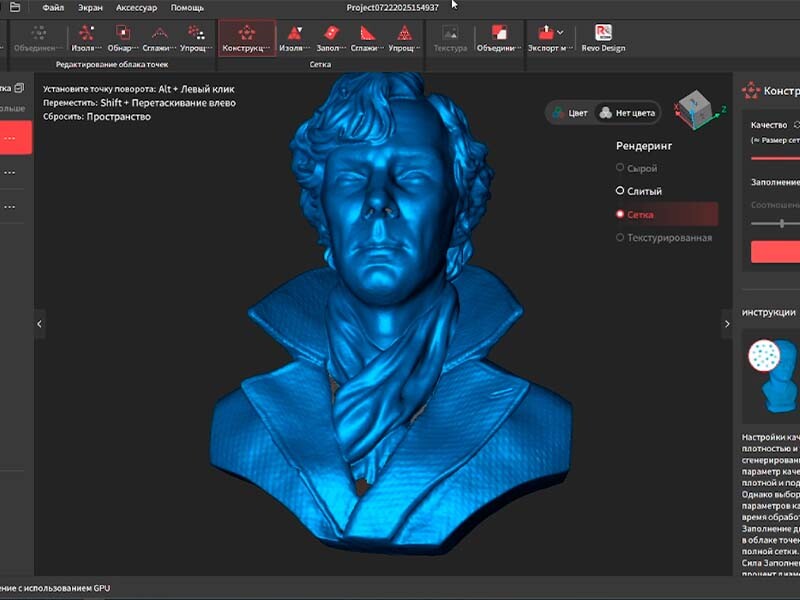Open the Аксессуар menu
The image size is (800, 600).
tap(136, 8)
